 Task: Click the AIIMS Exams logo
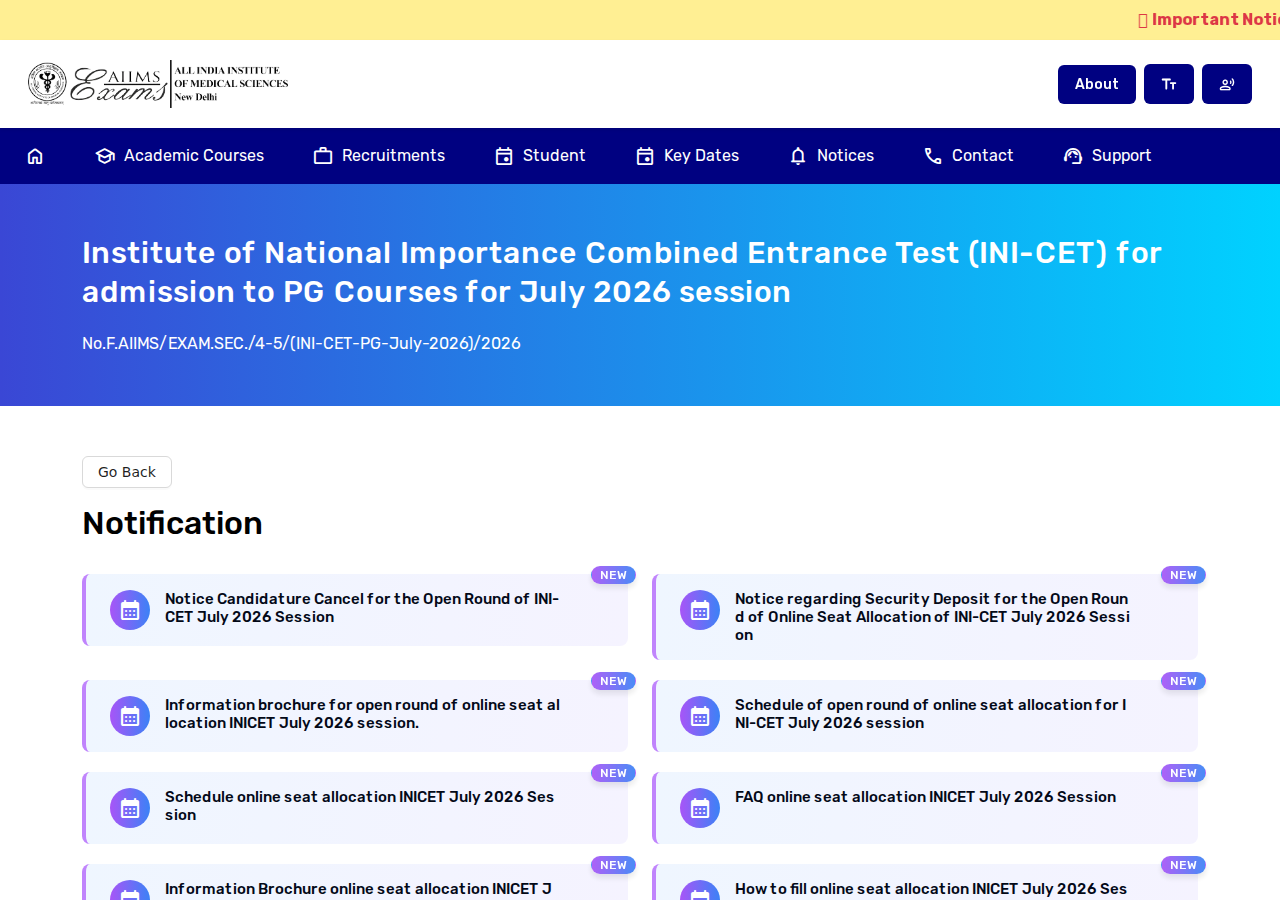158,84
